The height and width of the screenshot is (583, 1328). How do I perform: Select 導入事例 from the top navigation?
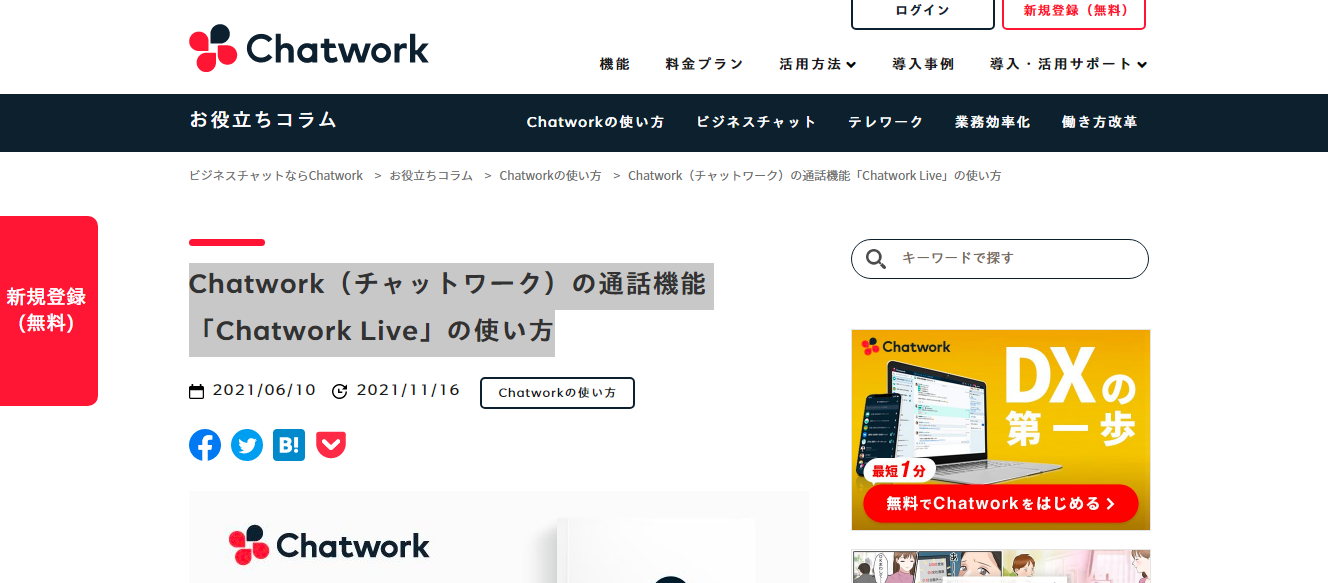click(x=921, y=63)
